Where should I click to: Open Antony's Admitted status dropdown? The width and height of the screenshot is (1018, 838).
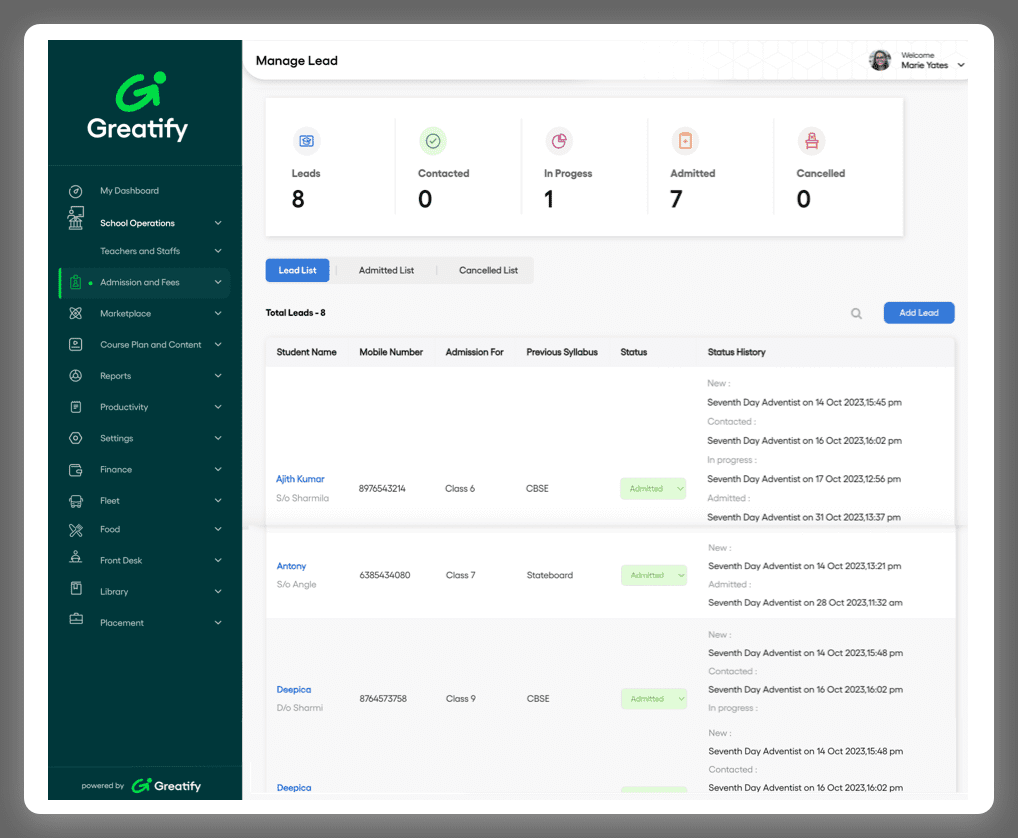point(654,576)
